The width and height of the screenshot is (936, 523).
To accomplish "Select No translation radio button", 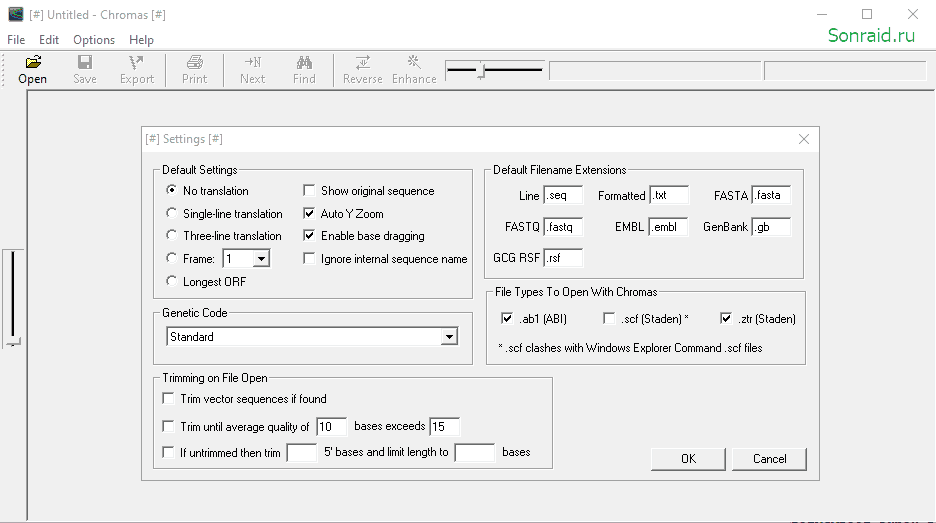I will (171, 190).
